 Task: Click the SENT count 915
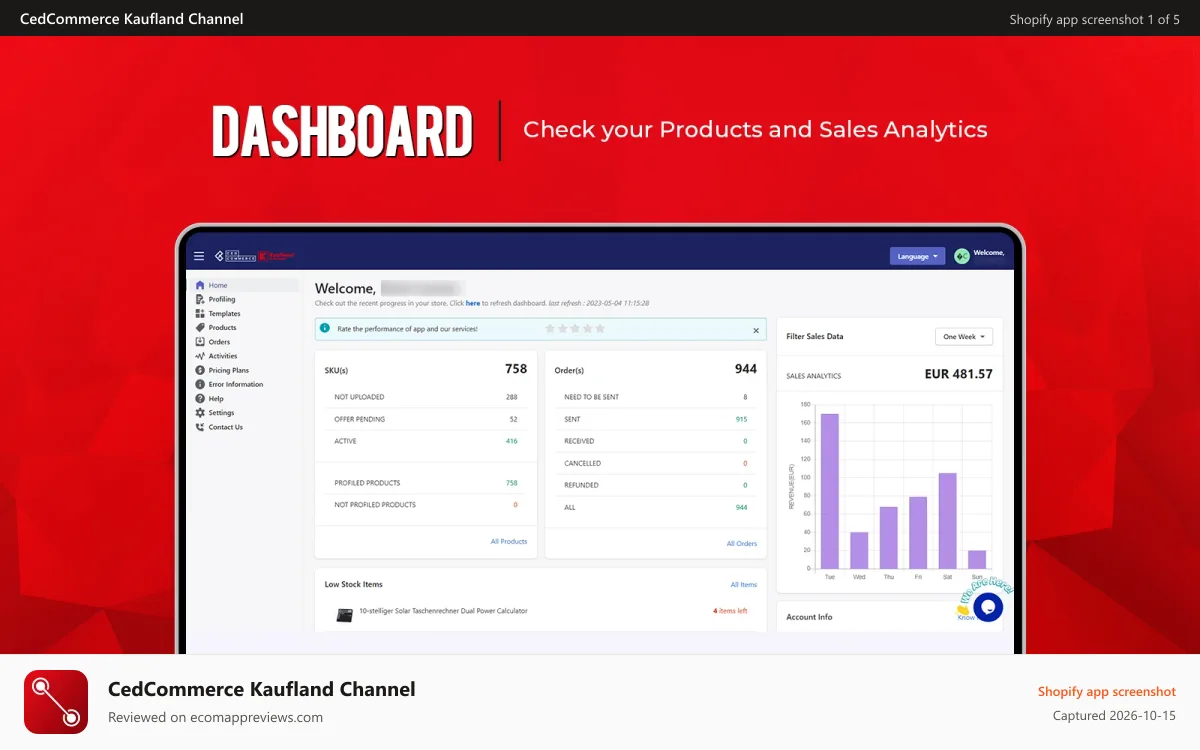click(741, 419)
